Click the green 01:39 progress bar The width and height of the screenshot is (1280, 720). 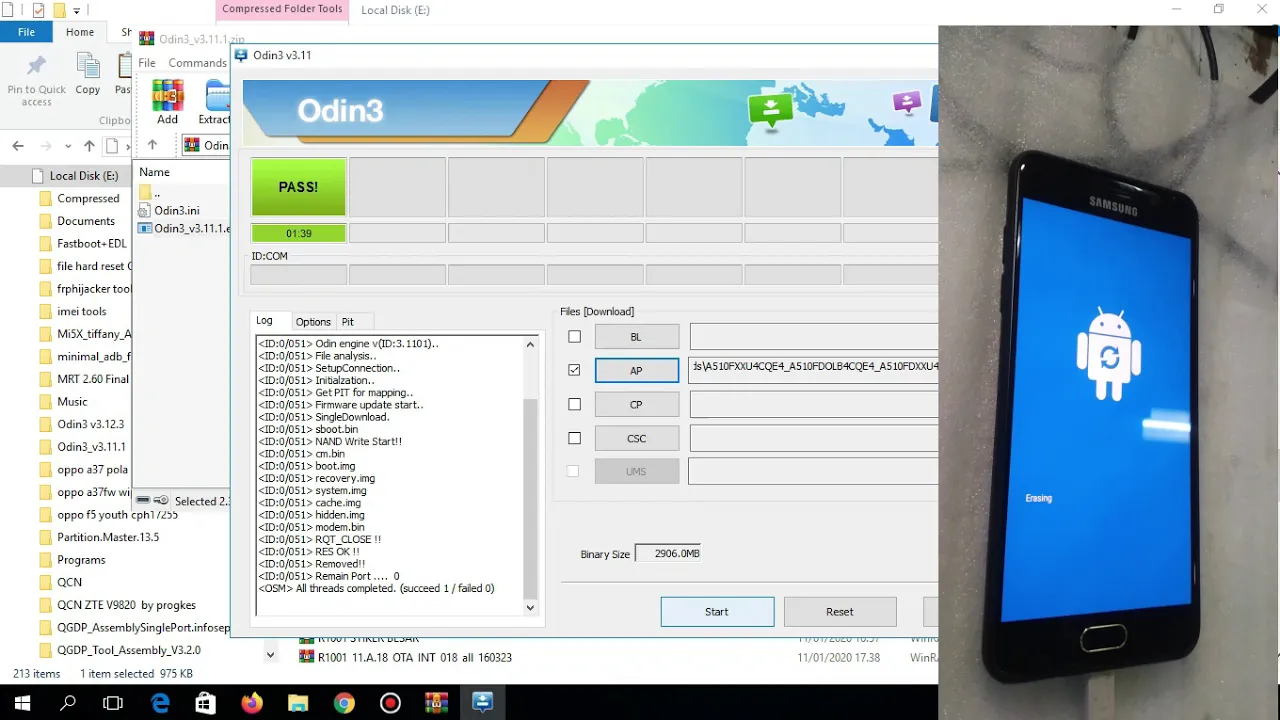tap(299, 233)
